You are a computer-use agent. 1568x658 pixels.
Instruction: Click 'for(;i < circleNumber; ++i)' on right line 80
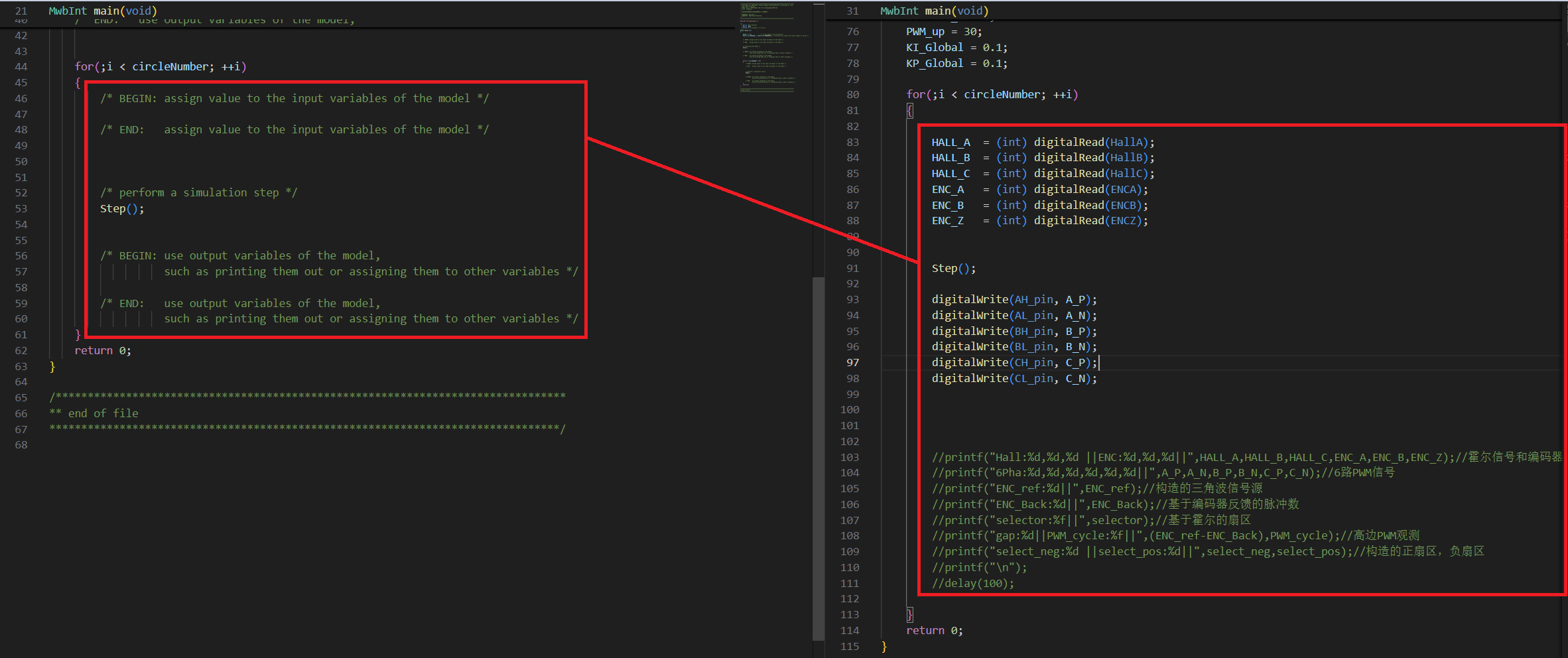click(992, 94)
